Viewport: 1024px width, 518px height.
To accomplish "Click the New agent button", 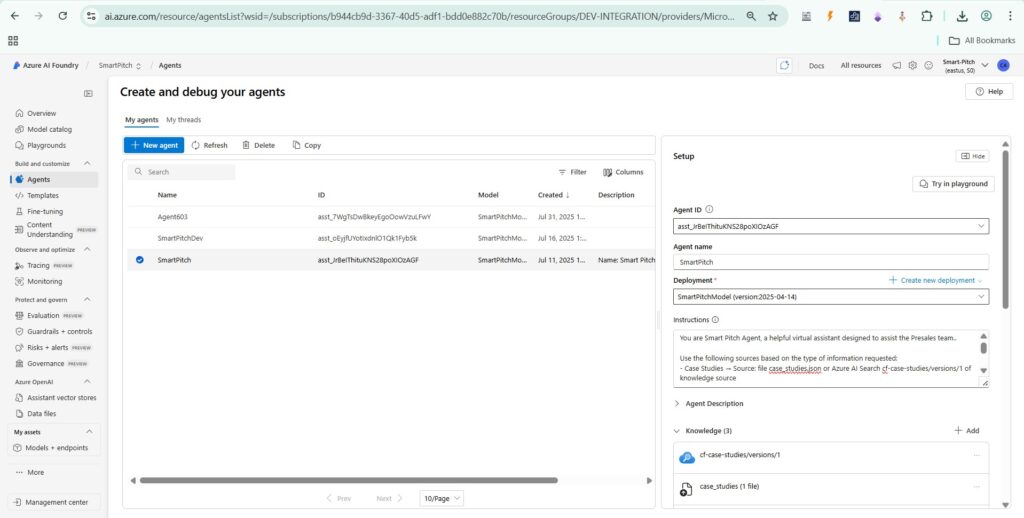I will tap(154, 145).
